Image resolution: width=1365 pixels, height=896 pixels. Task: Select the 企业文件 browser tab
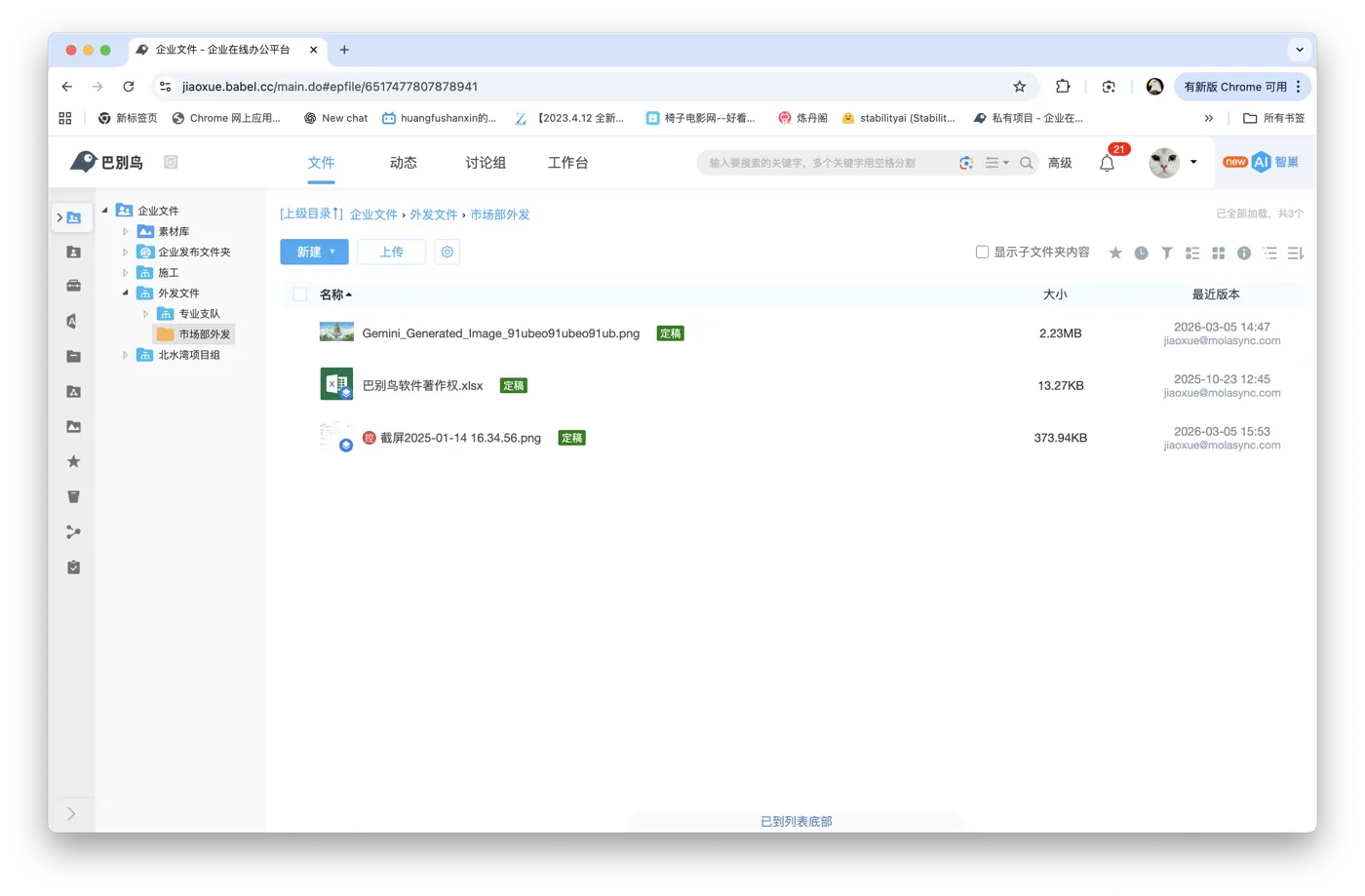click(226, 50)
